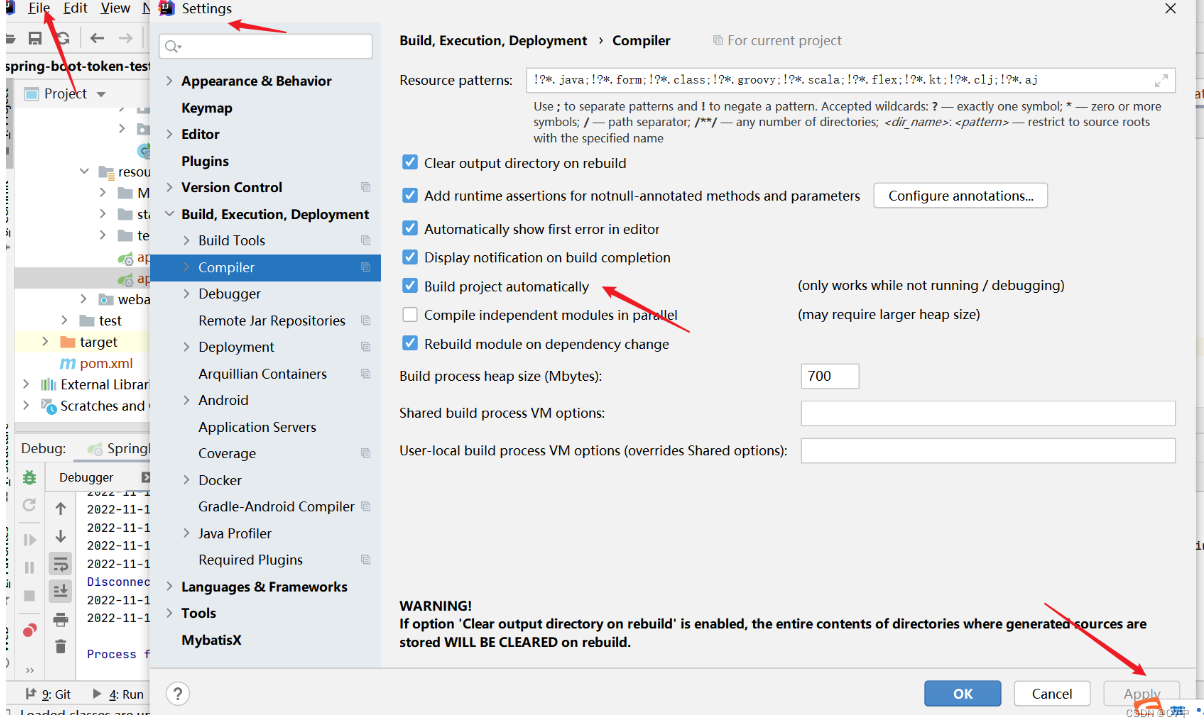Click the Apply button
The image size is (1204, 728).
click(1142, 693)
